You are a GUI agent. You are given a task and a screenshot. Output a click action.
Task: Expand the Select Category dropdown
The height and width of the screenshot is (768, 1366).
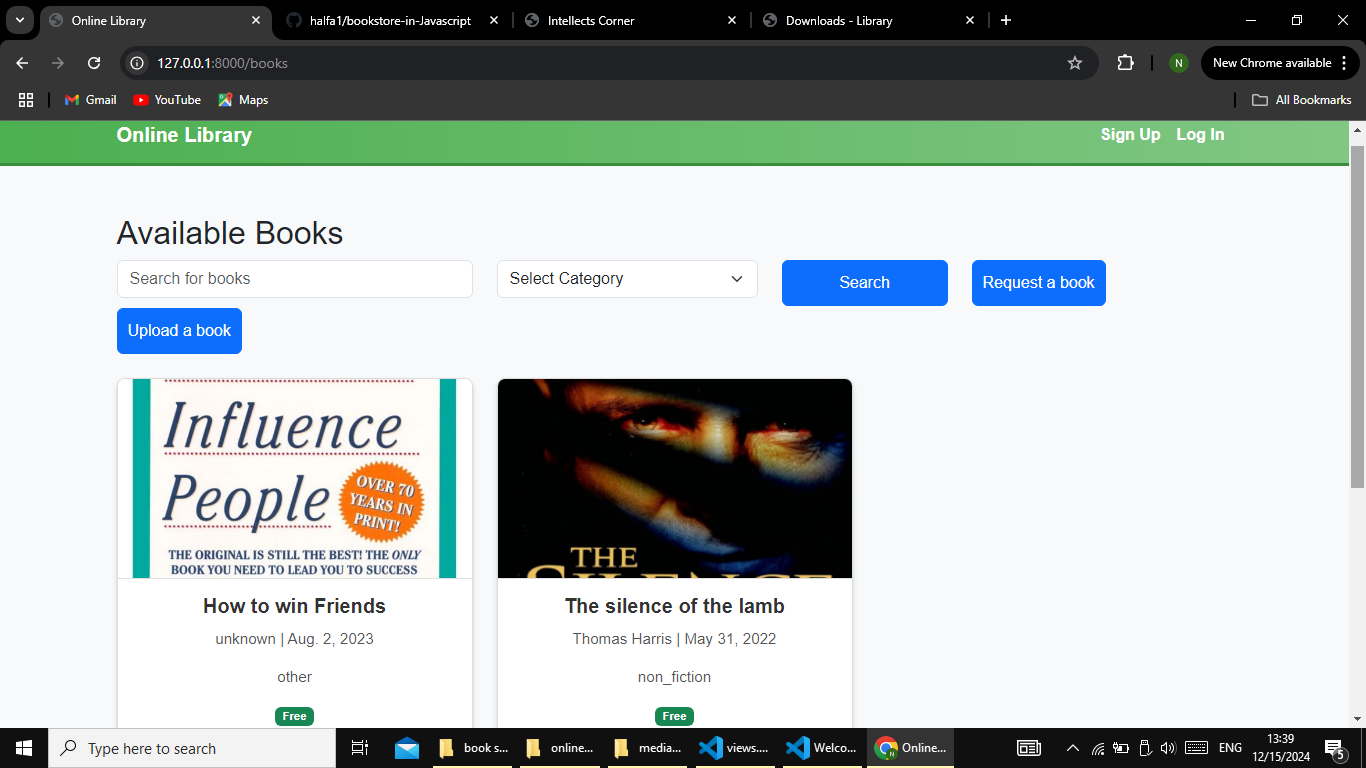(627, 279)
